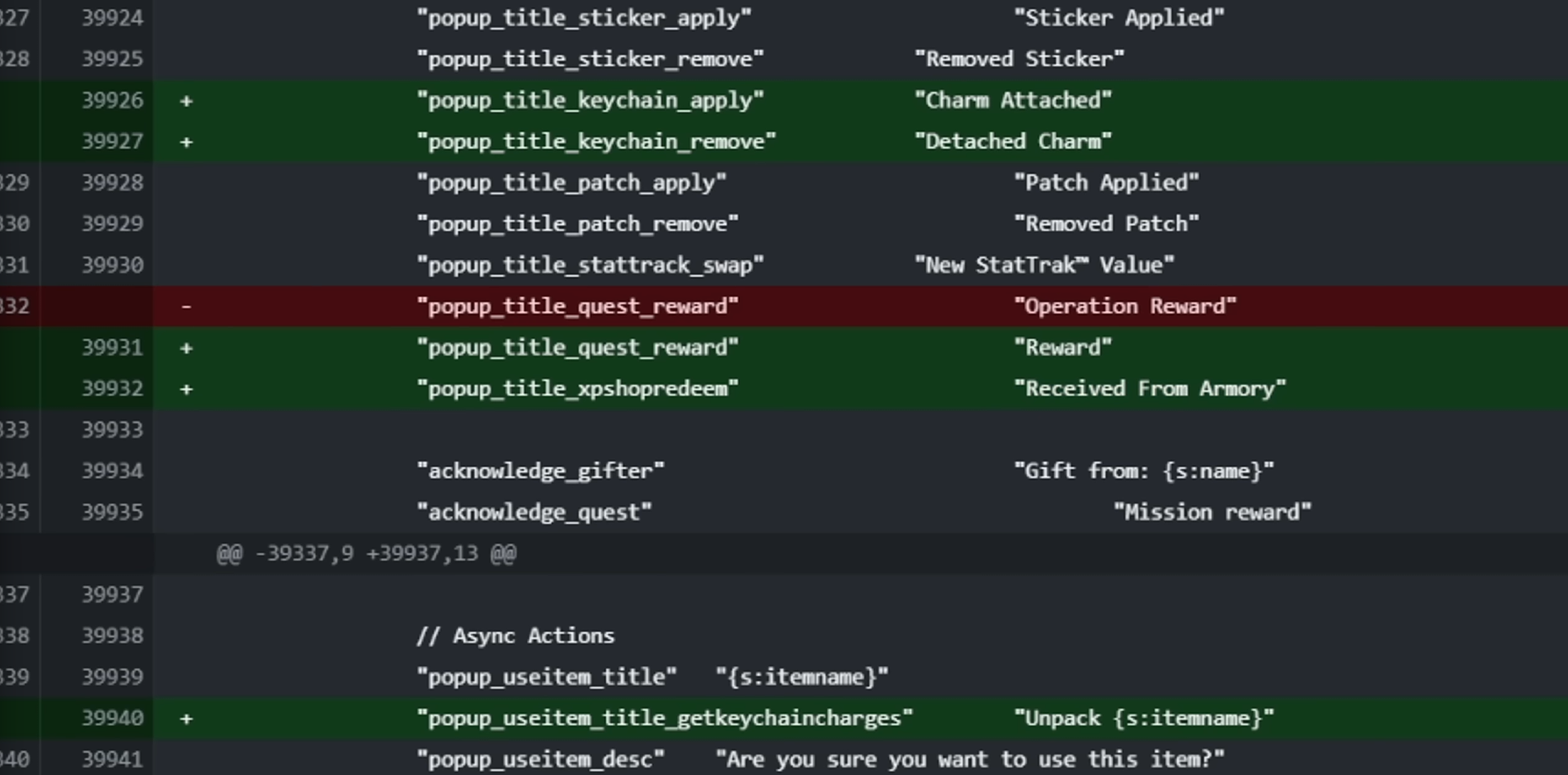Click "popup_useitem_desc" key
The height and width of the screenshot is (775, 1568).
541,759
